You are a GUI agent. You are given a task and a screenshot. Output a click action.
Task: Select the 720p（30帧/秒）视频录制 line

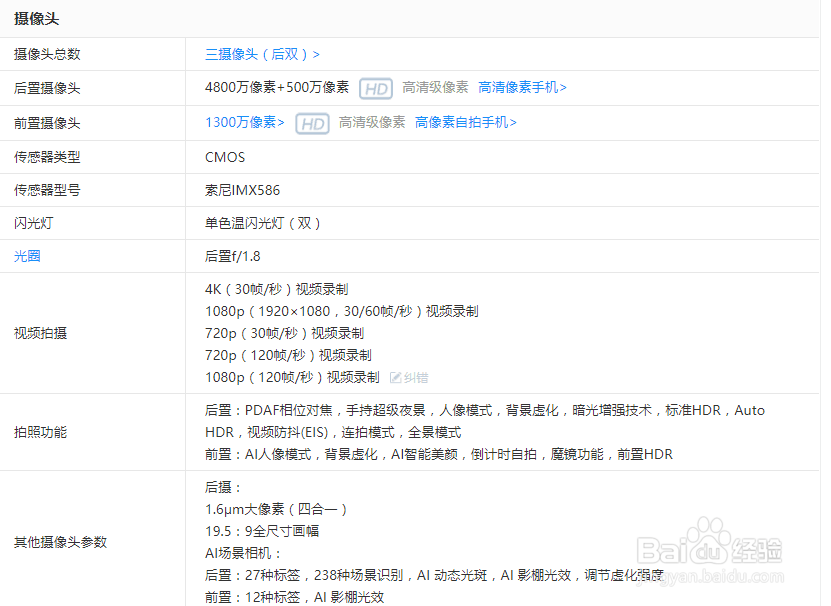(285, 333)
